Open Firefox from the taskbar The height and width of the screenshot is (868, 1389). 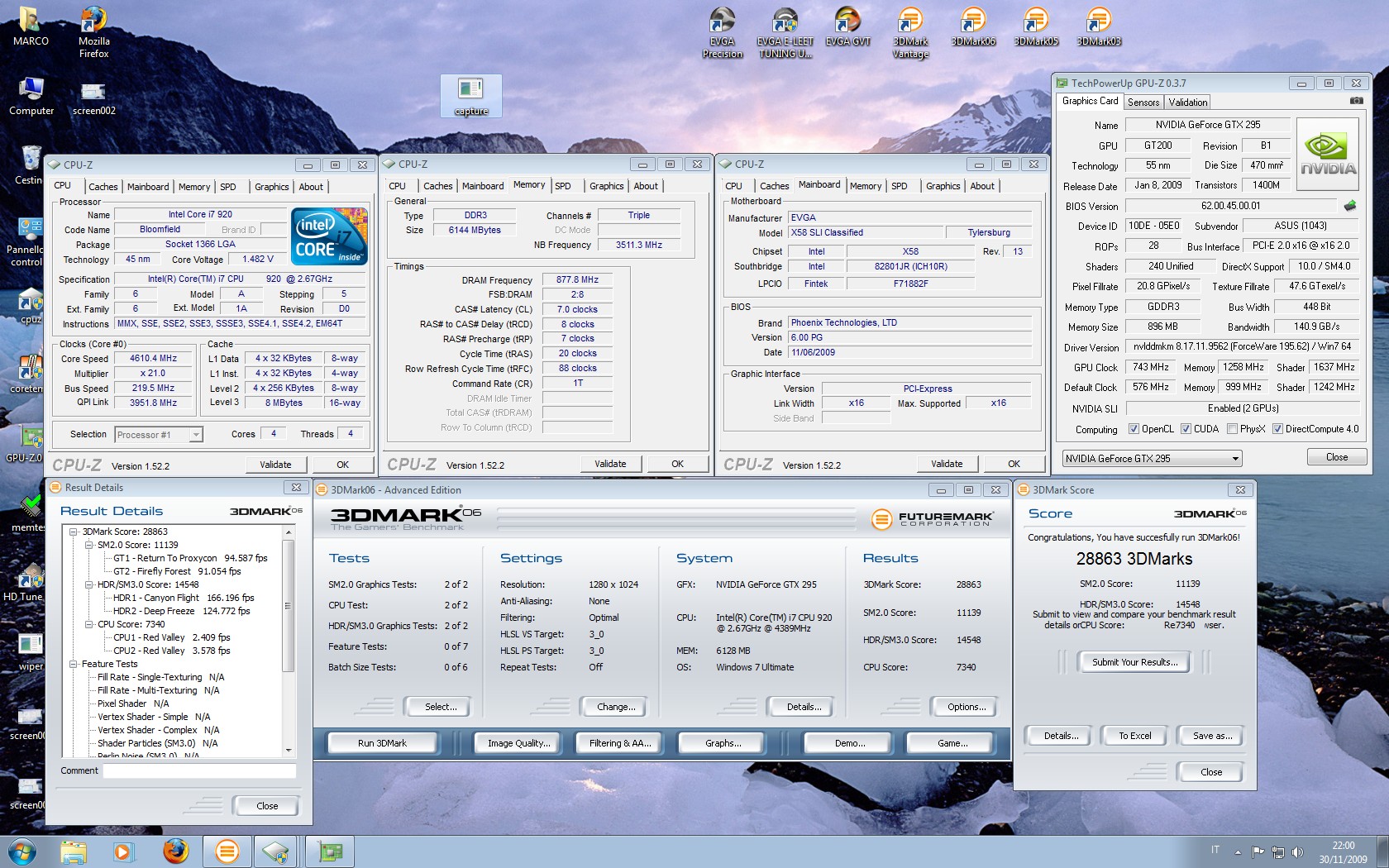[x=175, y=851]
